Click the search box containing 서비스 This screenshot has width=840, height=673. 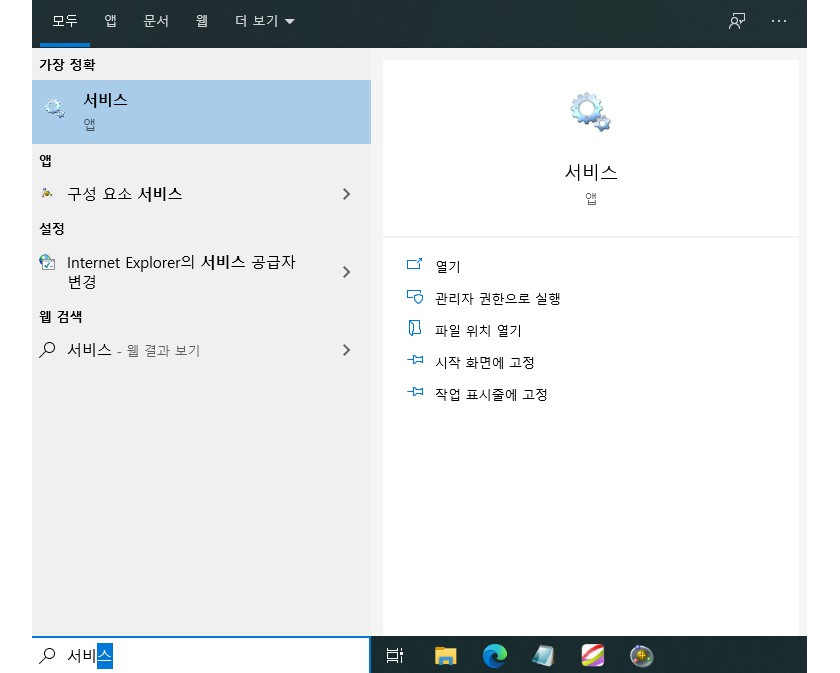[201, 655]
